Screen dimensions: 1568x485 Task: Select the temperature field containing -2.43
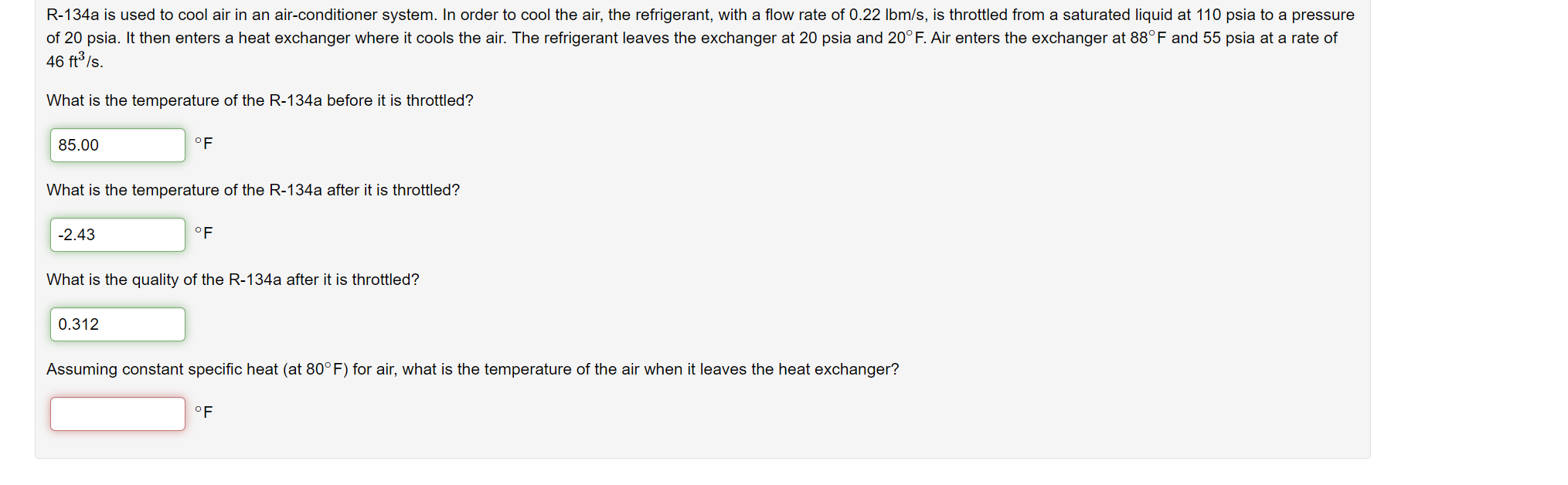(116, 235)
